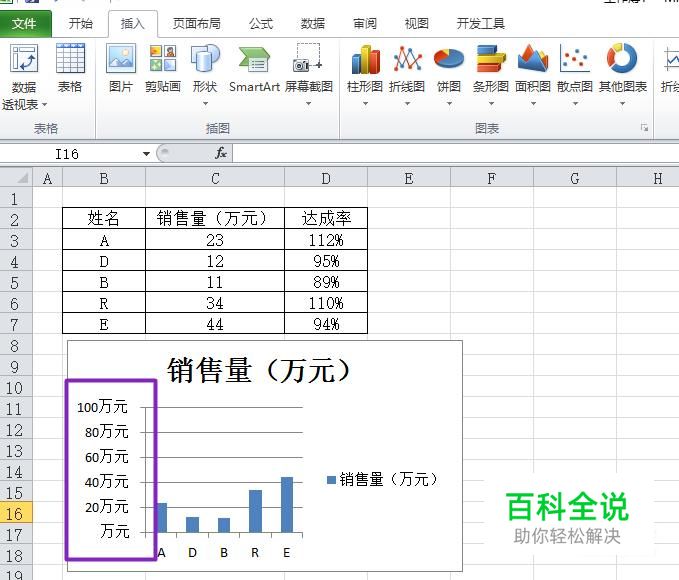Image resolution: width=679 pixels, height=580 pixels.
Task: Insert a table with 表格 icon
Action: tap(70, 58)
